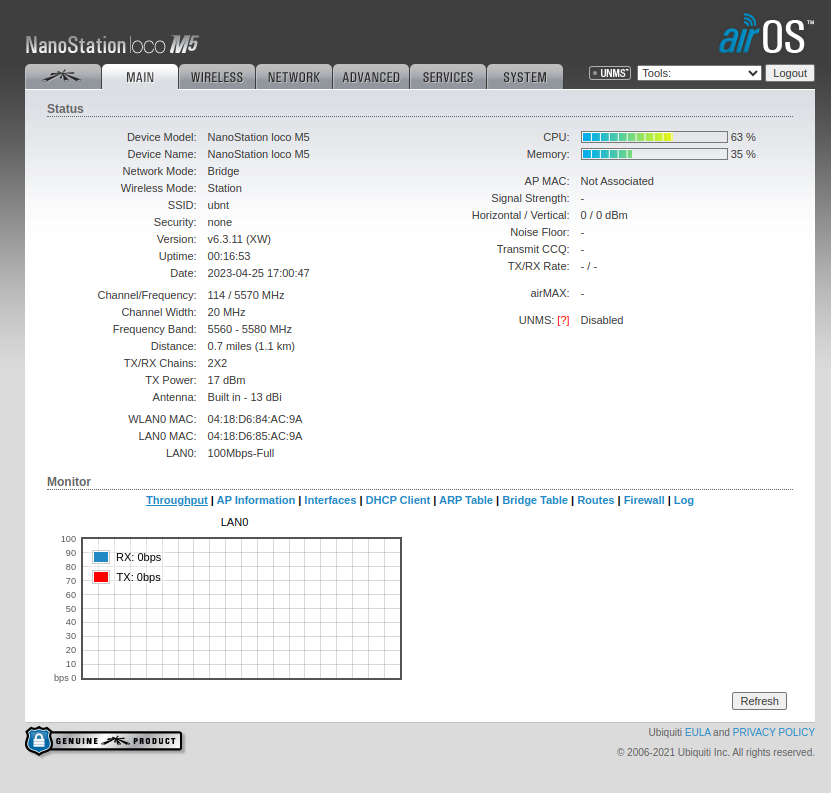Click the LAN0 throughput graph

click(x=242, y=609)
